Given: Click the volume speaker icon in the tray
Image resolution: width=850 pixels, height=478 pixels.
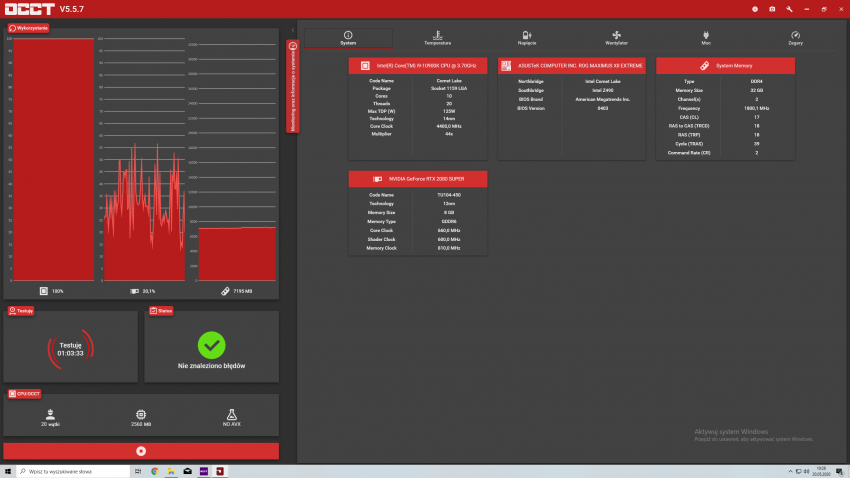Looking at the screenshot, I should pyautogui.click(x=806, y=471).
